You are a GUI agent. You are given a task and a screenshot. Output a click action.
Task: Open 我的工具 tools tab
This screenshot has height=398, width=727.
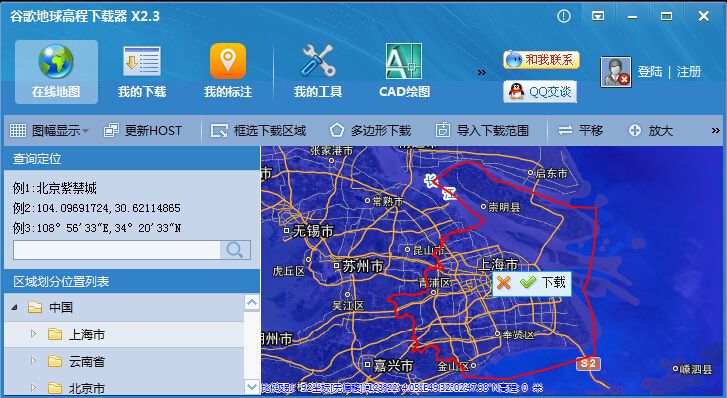click(x=318, y=72)
